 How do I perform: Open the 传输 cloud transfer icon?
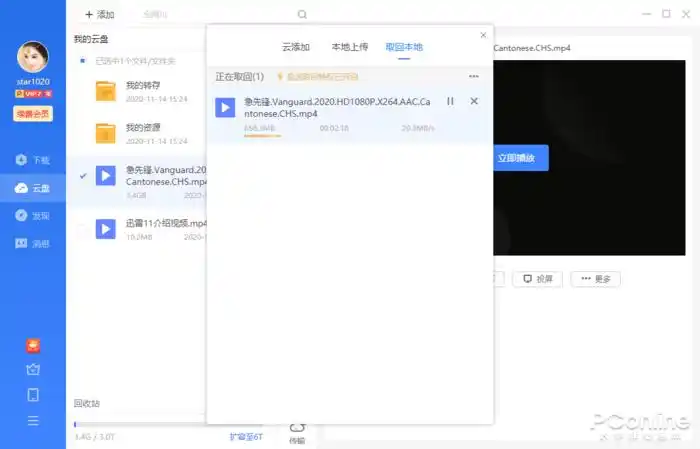[297, 430]
